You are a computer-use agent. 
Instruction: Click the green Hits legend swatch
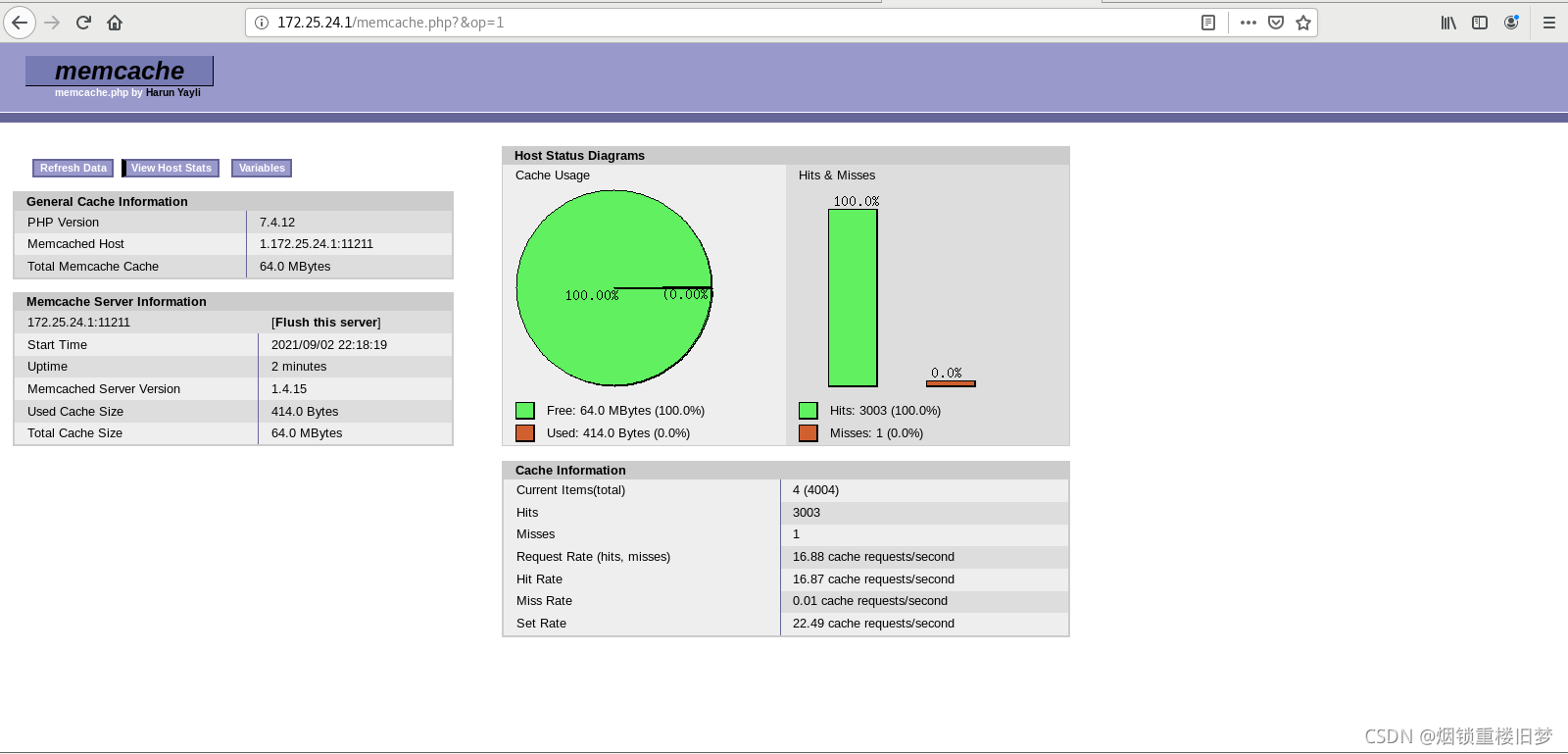coord(808,411)
